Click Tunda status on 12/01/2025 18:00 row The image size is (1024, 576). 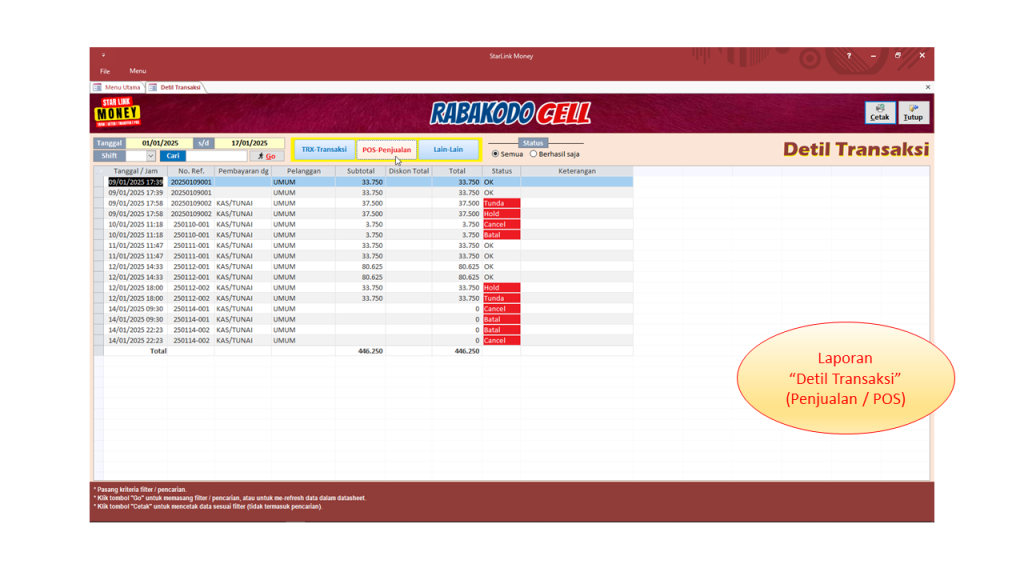pyautogui.click(x=502, y=298)
